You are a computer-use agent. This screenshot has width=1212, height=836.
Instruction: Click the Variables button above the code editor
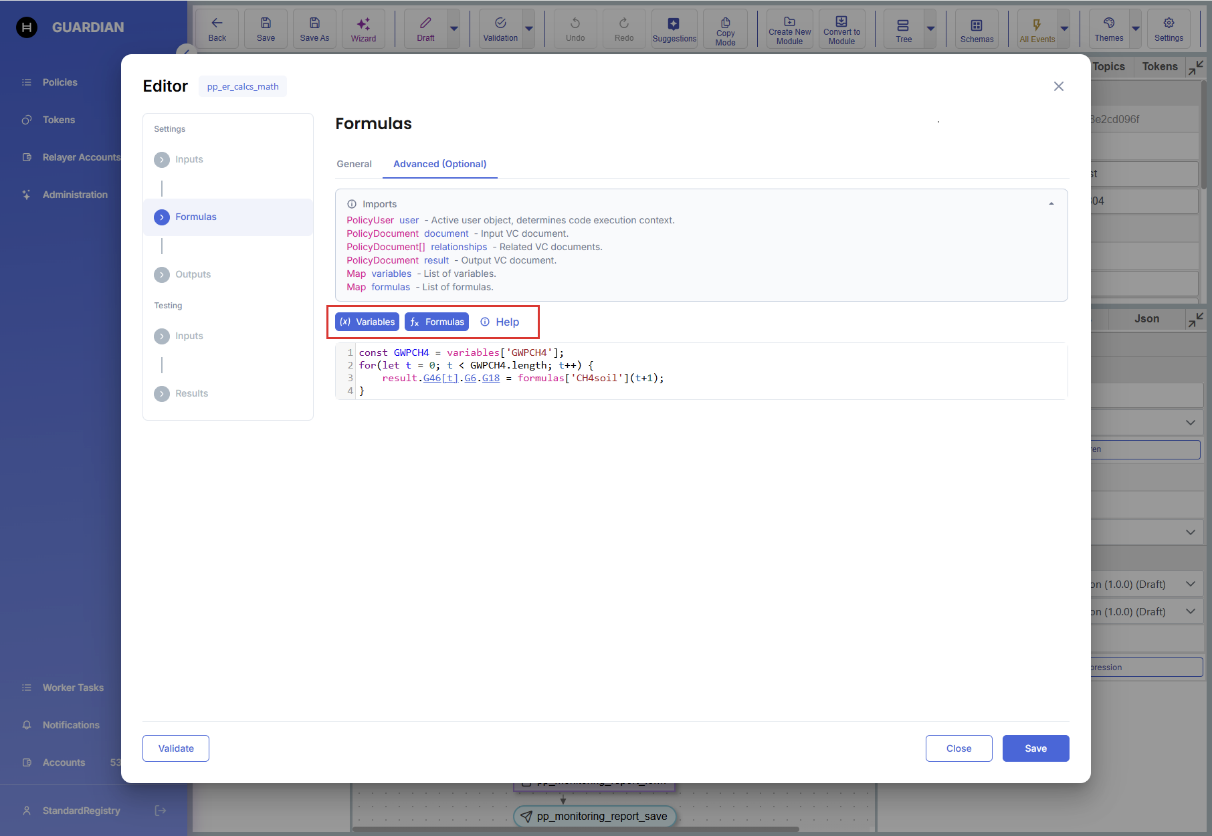[x=367, y=322]
